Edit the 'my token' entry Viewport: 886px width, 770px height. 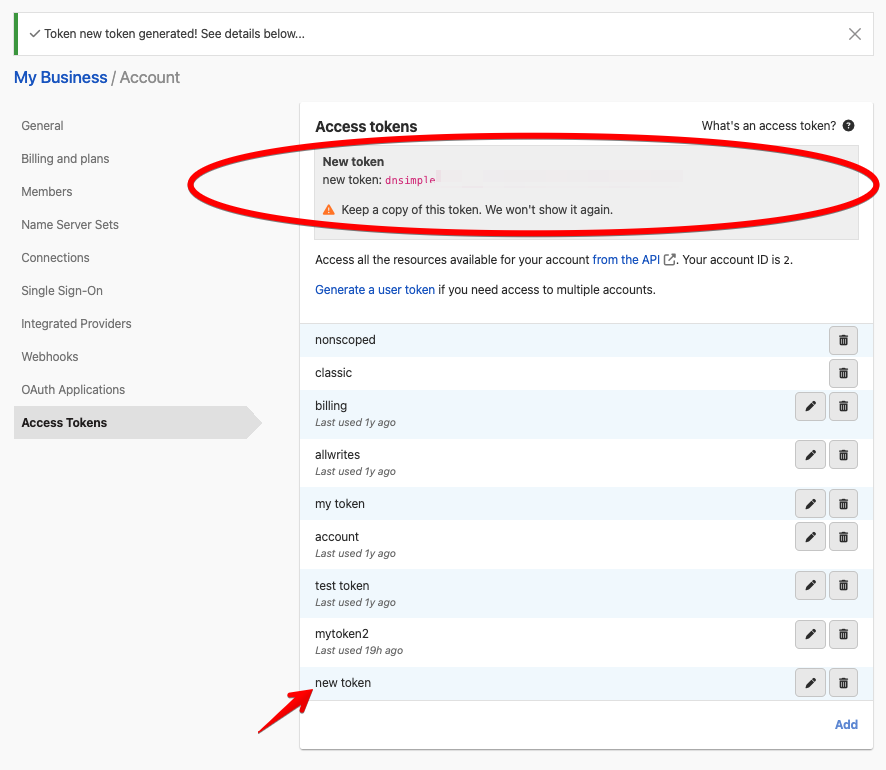pyautogui.click(x=810, y=504)
